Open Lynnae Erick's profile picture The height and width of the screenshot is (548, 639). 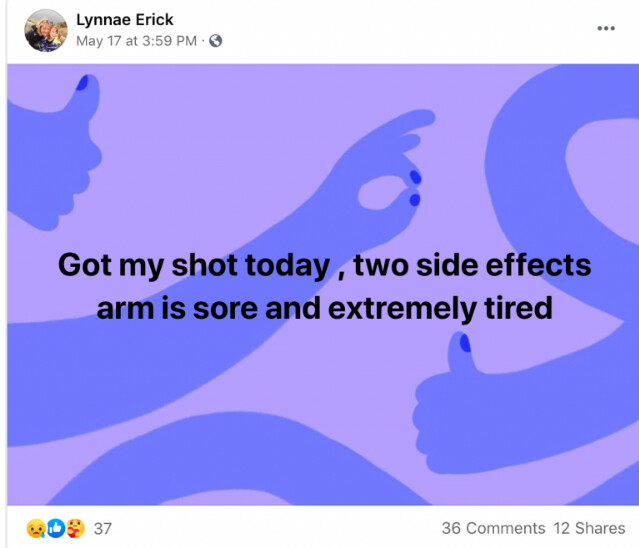click(x=46, y=30)
